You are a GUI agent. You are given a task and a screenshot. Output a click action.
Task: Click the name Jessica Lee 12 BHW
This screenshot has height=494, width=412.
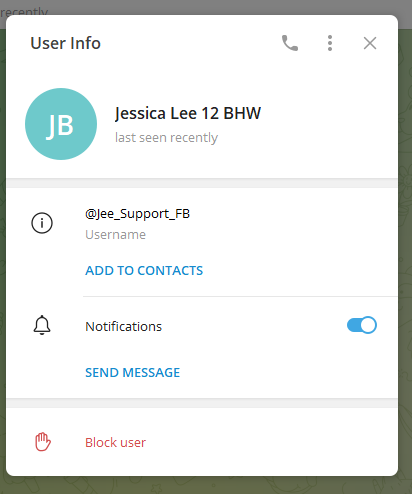pyautogui.click(x=188, y=113)
